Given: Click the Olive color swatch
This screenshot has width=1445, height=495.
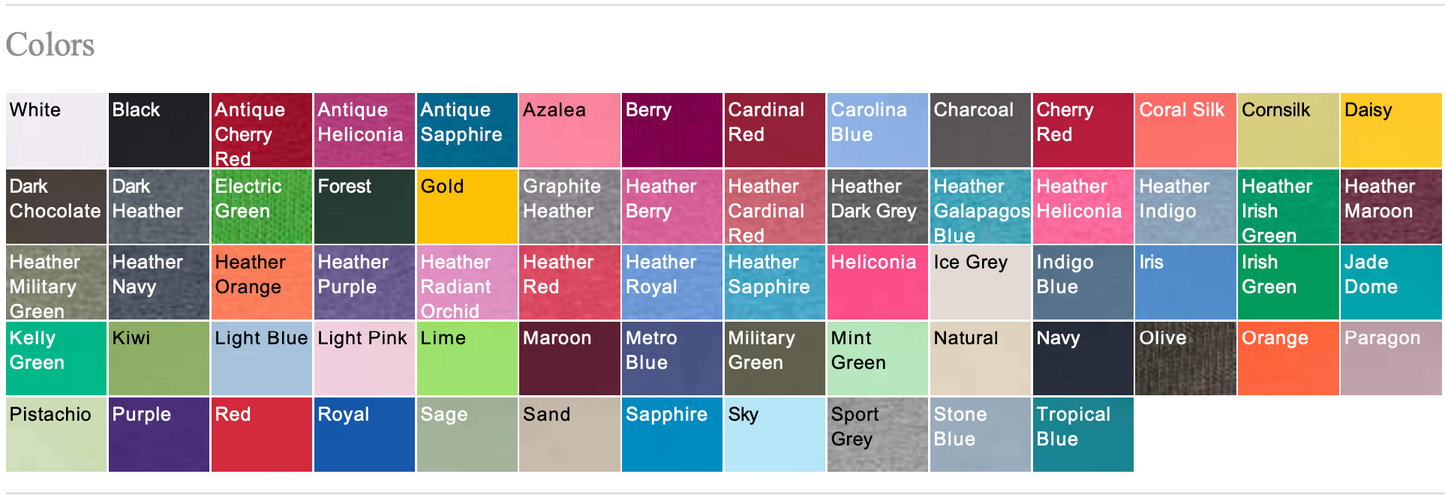Looking at the screenshot, I should (x=1185, y=359).
